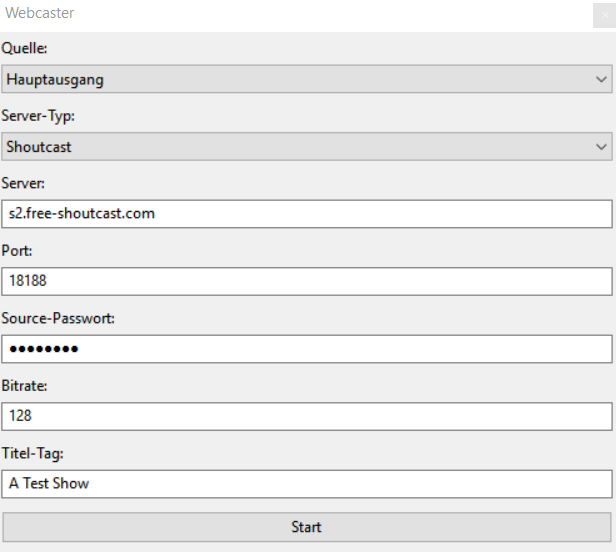Image resolution: width=616 pixels, height=552 pixels.
Task: Click into the Port field showing 18188
Action: (307, 281)
